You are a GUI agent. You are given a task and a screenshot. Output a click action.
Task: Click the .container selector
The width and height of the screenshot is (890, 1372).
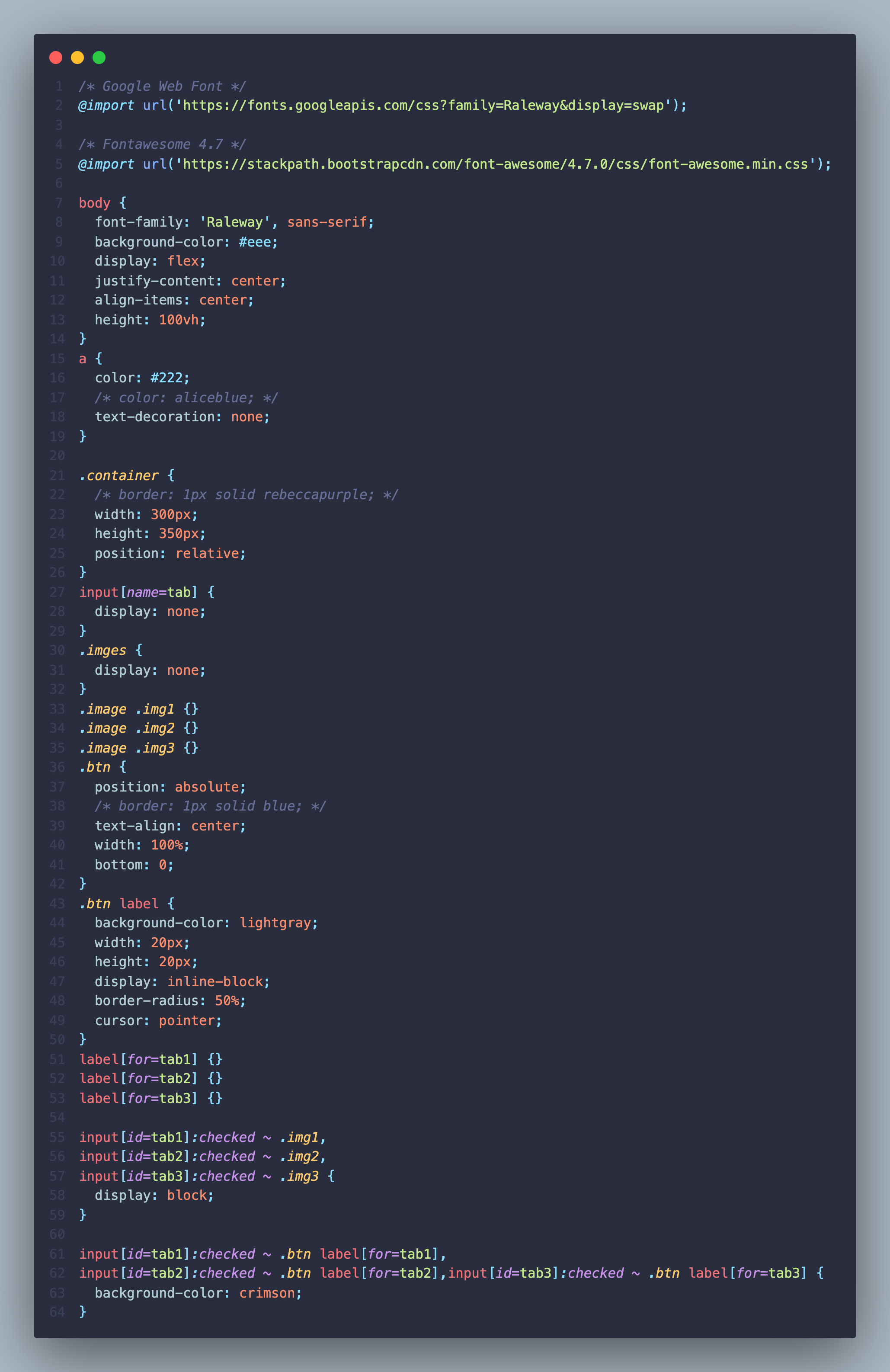pyautogui.click(x=119, y=476)
